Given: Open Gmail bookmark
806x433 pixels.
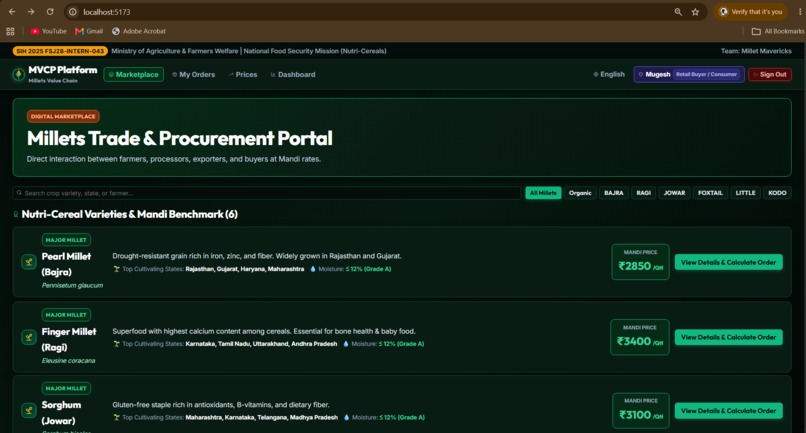Looking at the screenshot, I should pyautogui.click(x=89, y=31).
